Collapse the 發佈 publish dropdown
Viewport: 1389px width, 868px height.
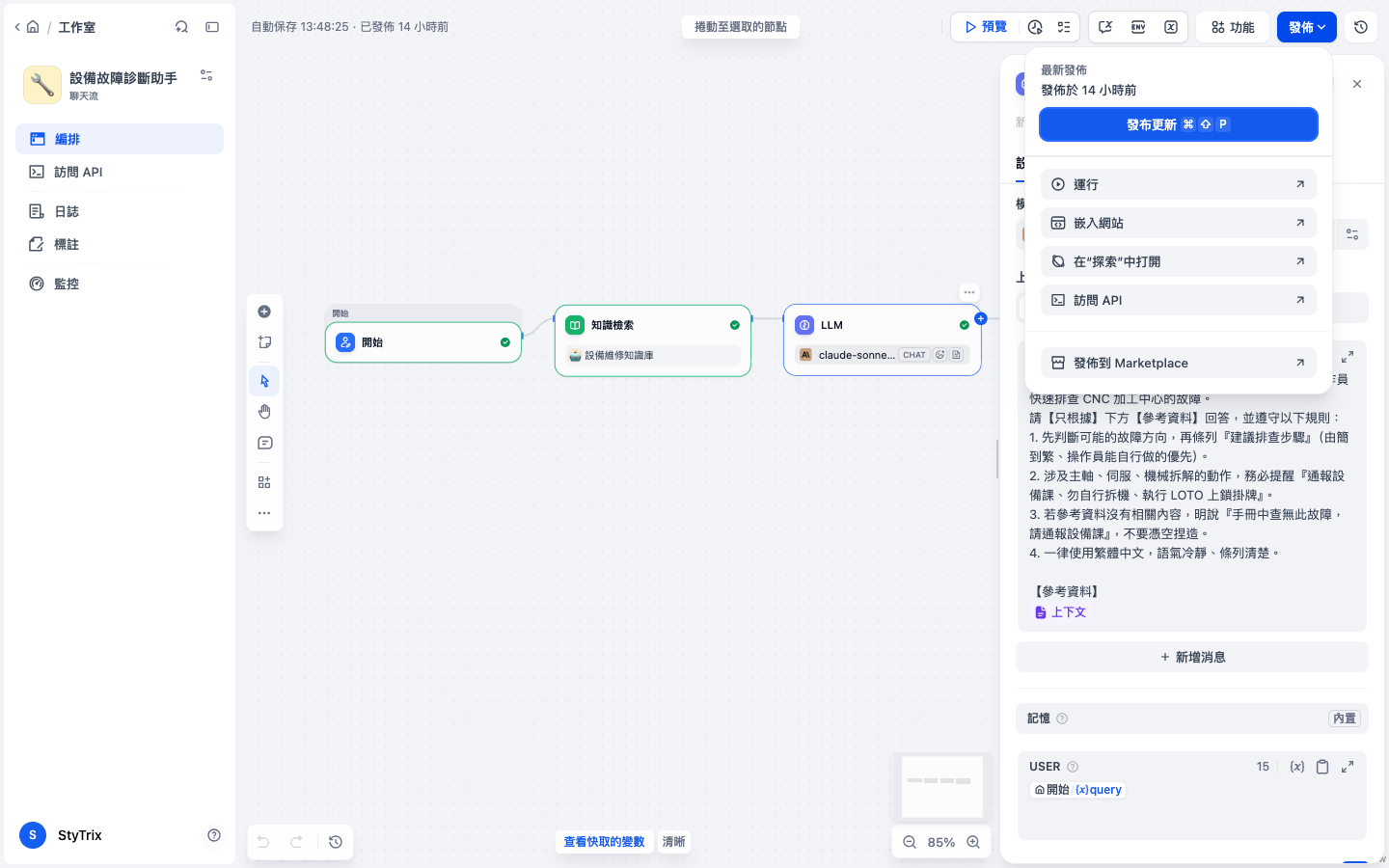pyautogui.click(x=1307, y=27)
